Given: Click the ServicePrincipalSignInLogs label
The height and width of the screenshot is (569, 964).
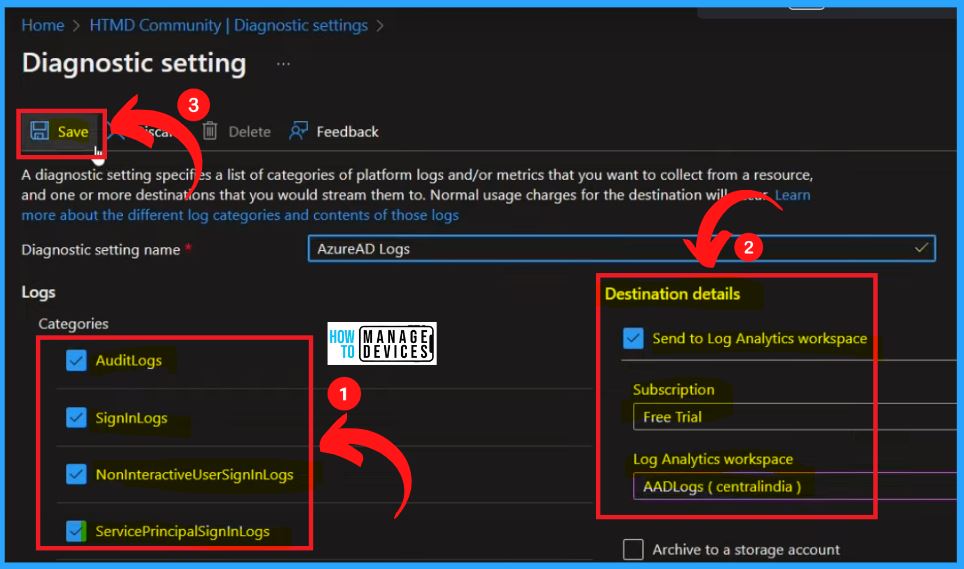Looking at the screenshot, I should [x=183, y=531].
